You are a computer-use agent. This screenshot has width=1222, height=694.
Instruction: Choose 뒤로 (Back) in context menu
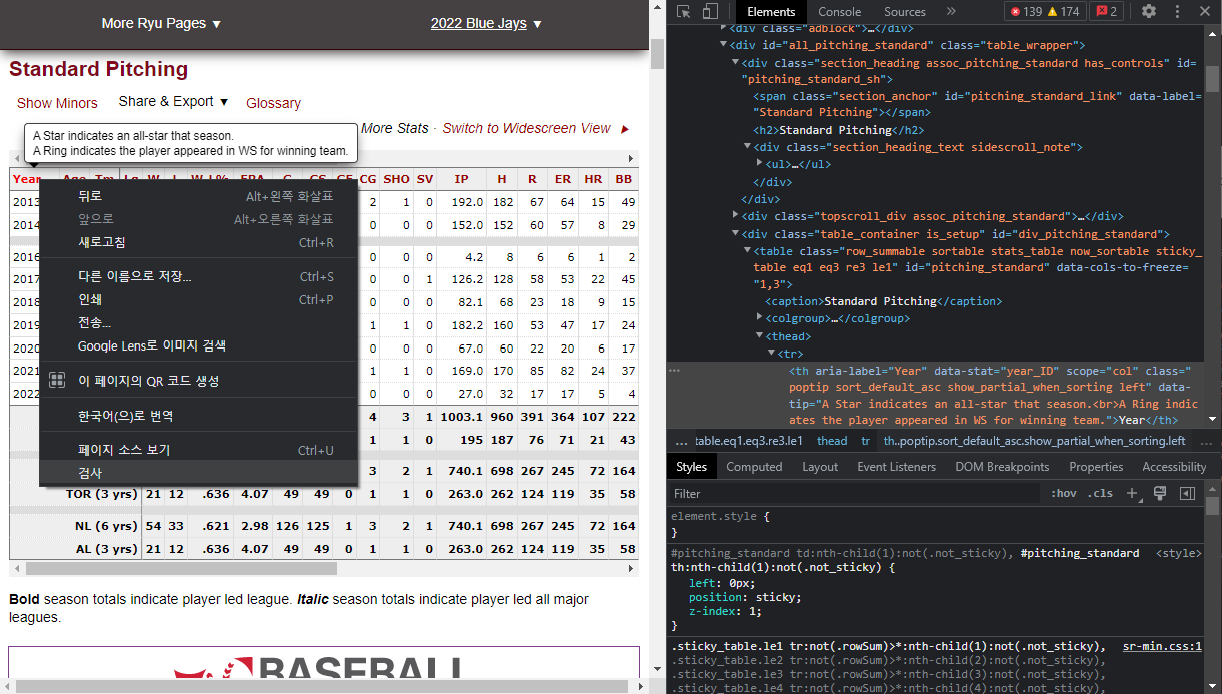198,196
